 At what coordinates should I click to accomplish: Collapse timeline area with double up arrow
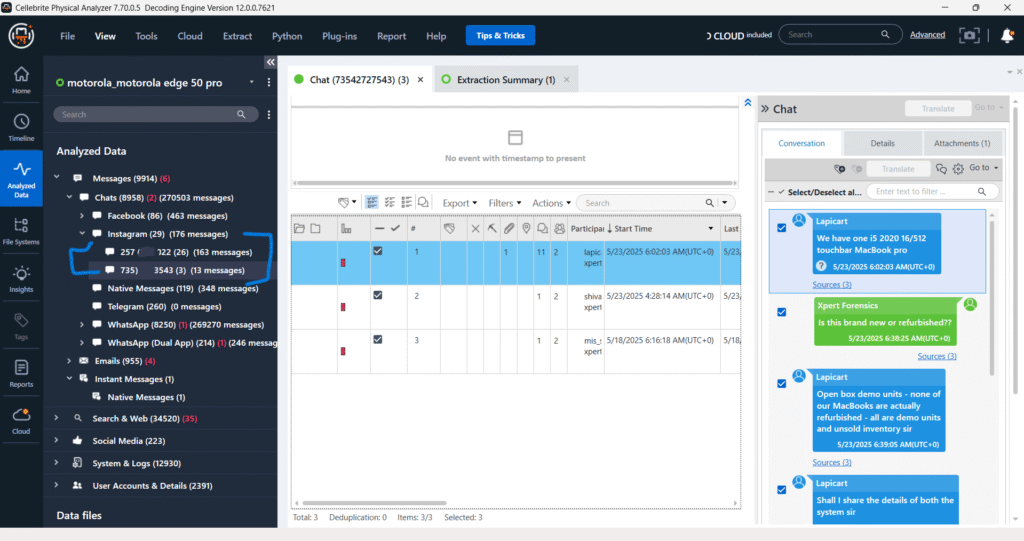pos(748,103)
